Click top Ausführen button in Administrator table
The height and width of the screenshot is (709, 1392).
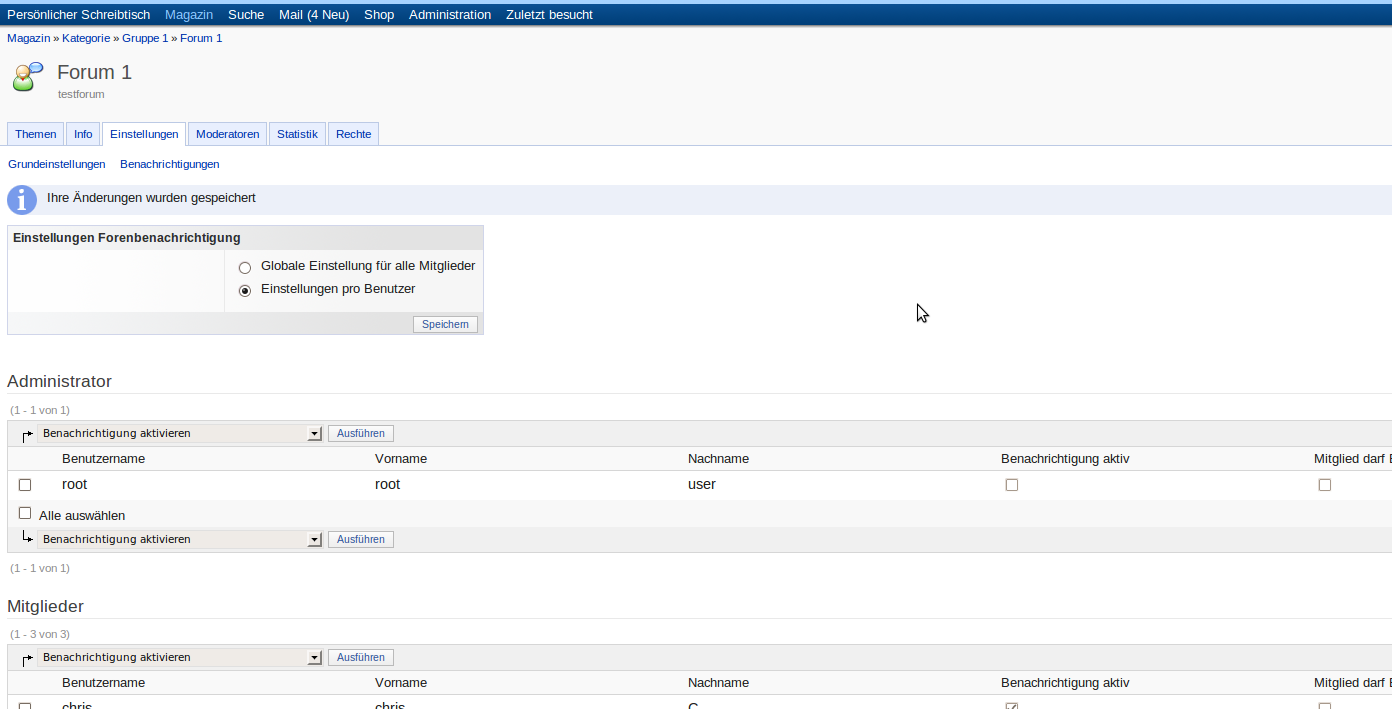pyautogui.click(x=361, y=434)
